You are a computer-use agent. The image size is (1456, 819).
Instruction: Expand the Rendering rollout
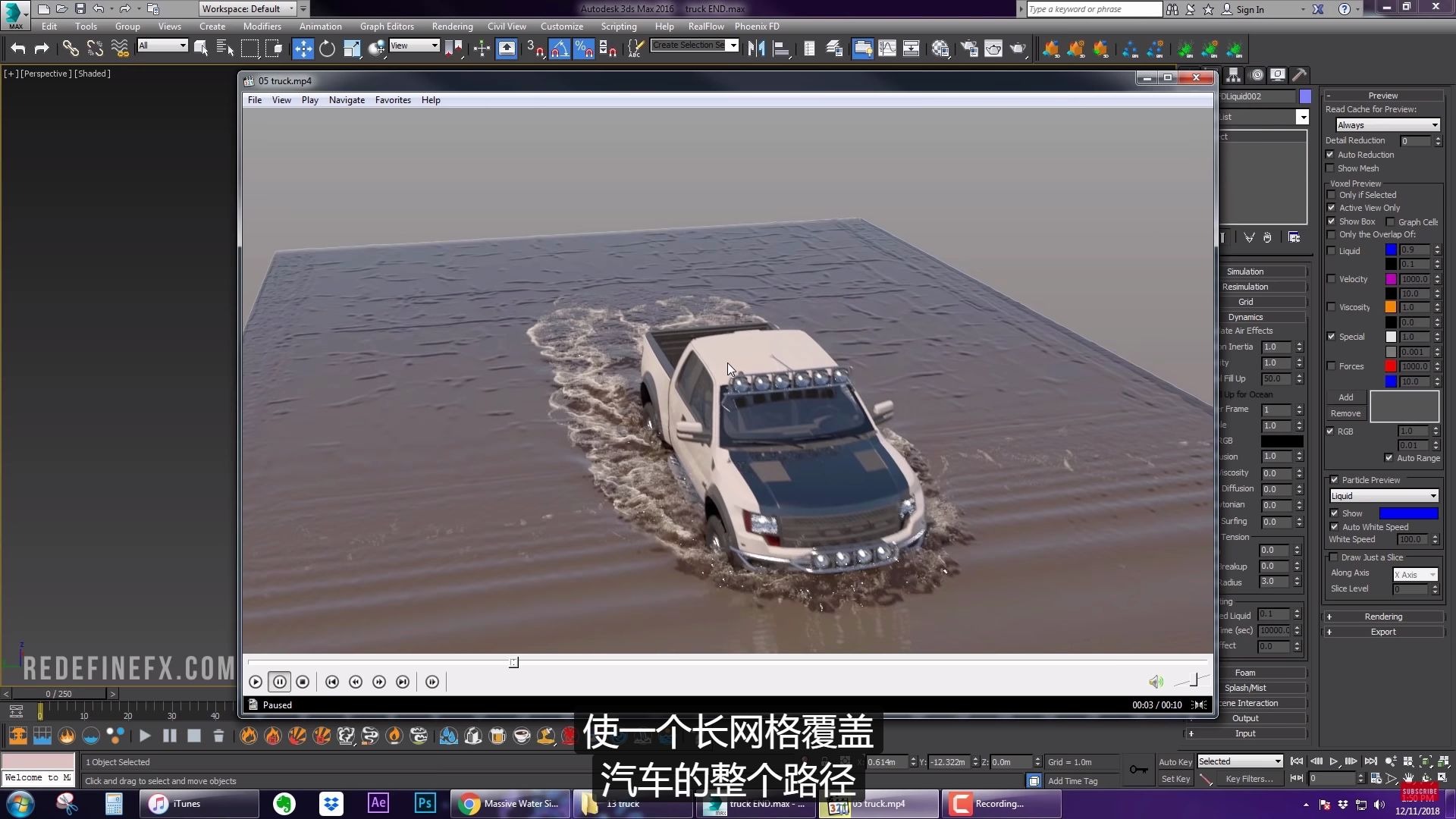(1328, 616)
